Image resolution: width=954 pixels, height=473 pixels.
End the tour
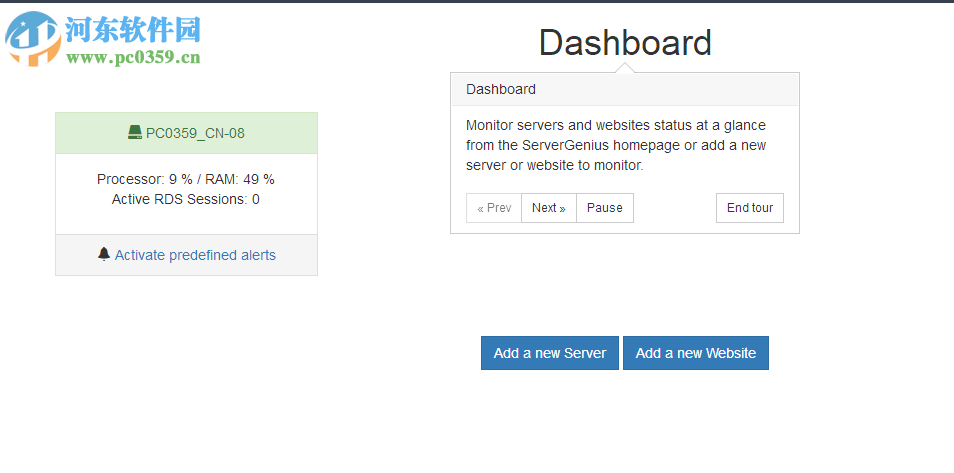(x=750, y=208)
